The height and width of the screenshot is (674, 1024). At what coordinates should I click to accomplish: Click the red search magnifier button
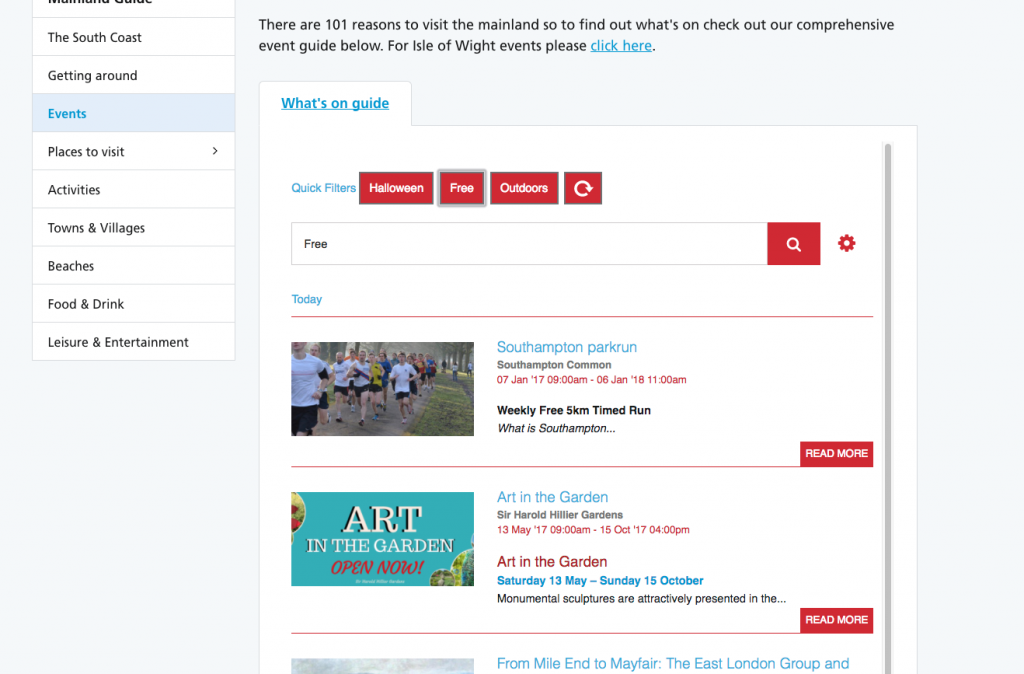[x=793, y=244]
